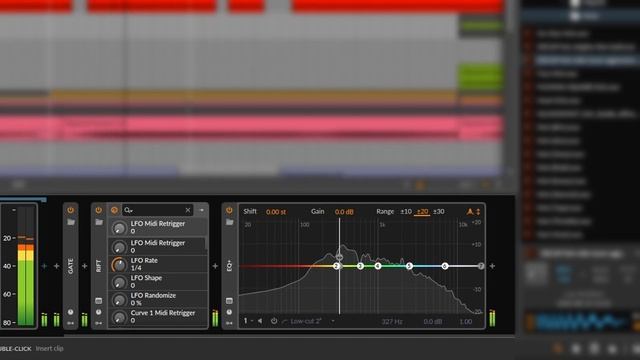640x360 pixels.
Task: Click the LFO Rate knob
Action: click(119, 264)
